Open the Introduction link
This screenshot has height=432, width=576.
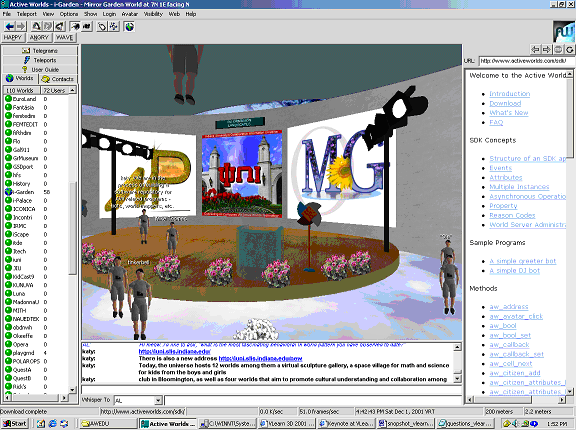(x=510, y=94)
